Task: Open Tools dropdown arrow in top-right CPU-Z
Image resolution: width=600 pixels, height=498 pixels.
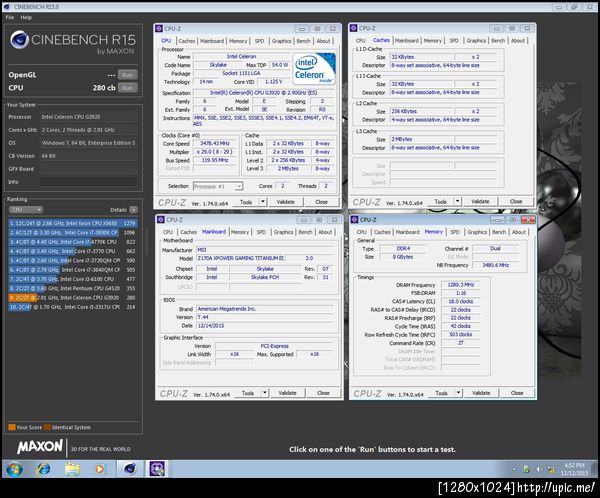Action: click(458, 201)
